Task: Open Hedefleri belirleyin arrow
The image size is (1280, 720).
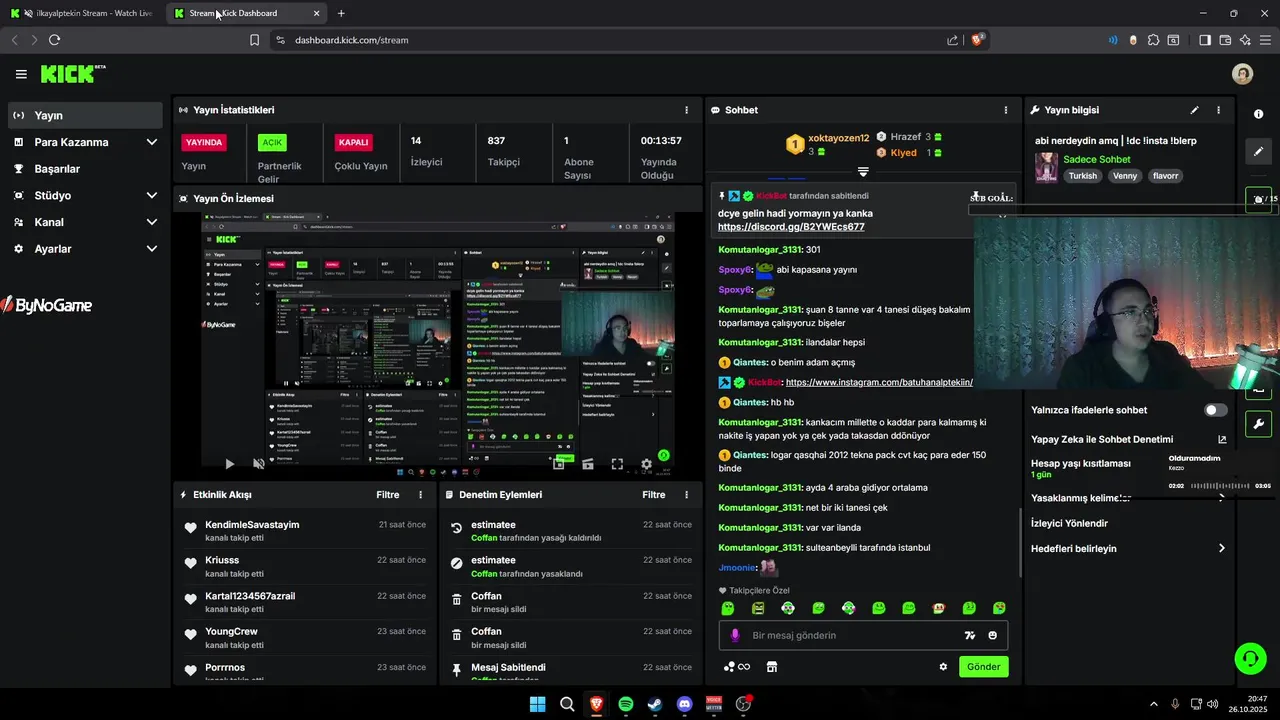Action: tap(1221, 548)
